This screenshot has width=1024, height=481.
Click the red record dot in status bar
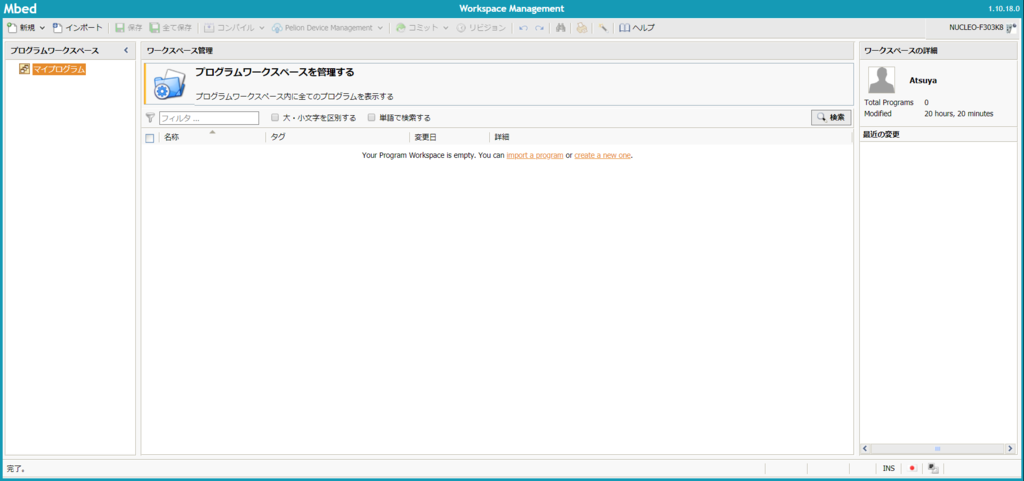coord(912,469)
